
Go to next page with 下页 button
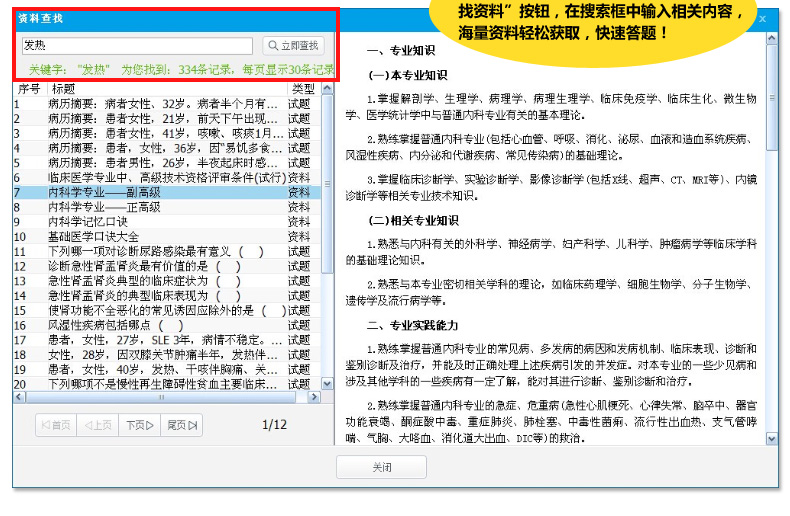click(x=139, y=425)
